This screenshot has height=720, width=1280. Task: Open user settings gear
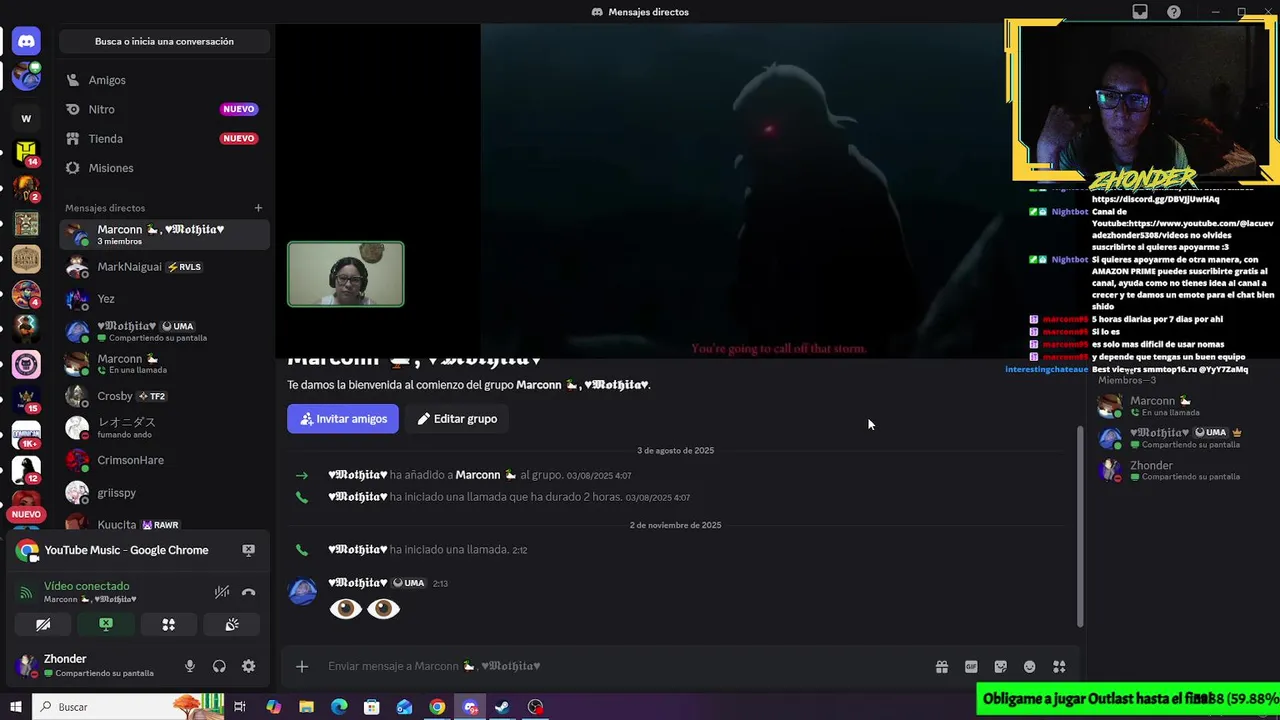click(248, 666)
